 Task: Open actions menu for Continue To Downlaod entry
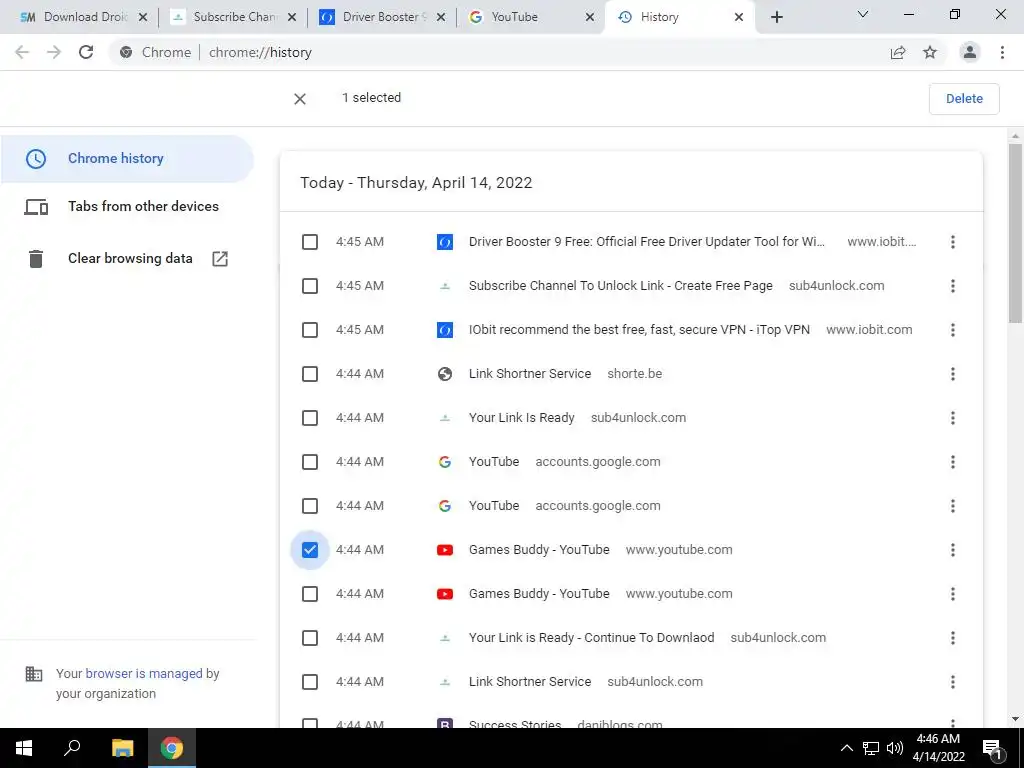click(x=953, y=638)
